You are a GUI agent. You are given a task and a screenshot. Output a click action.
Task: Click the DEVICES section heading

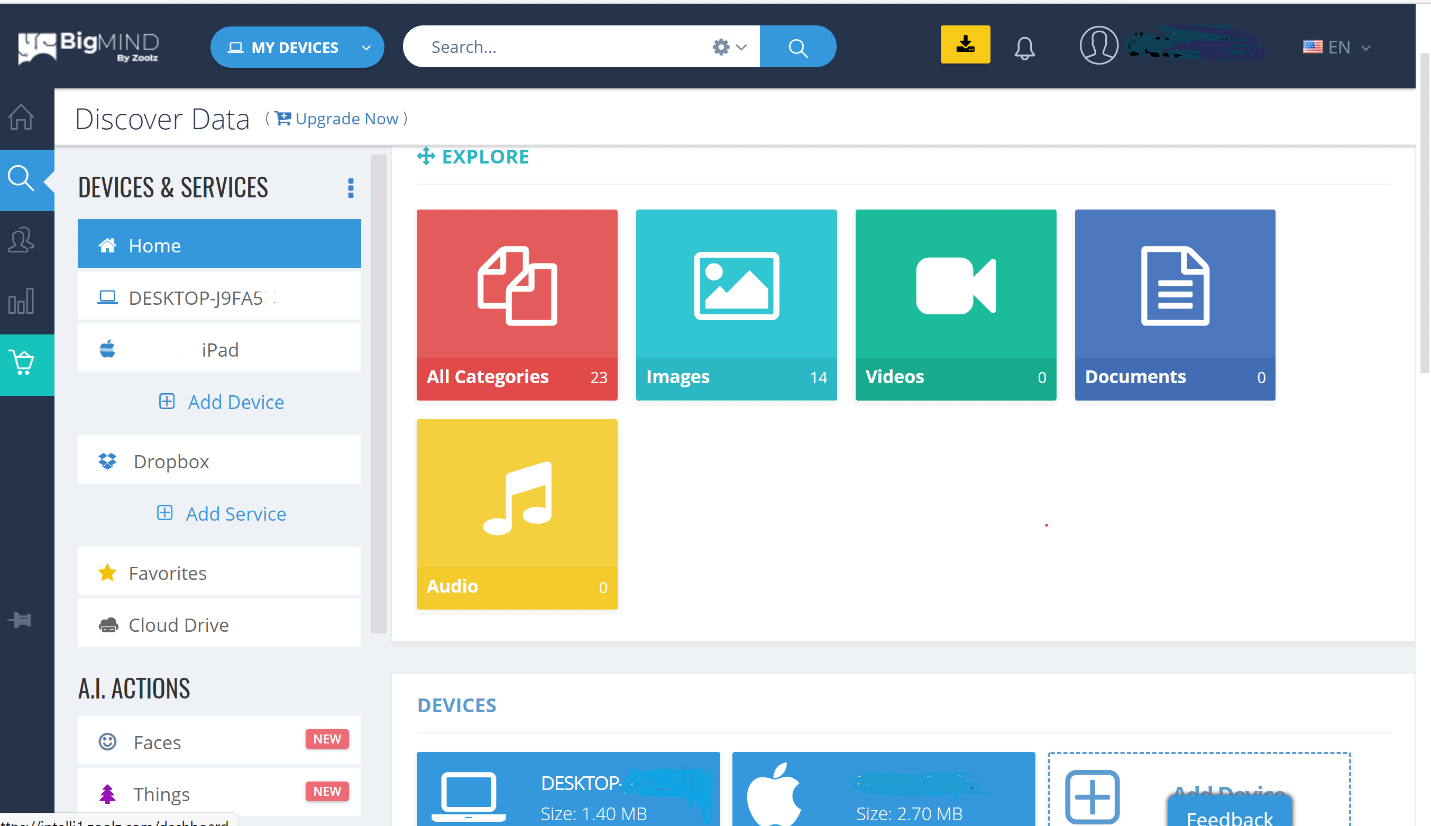pyautogui.click(x=457, y=705)
